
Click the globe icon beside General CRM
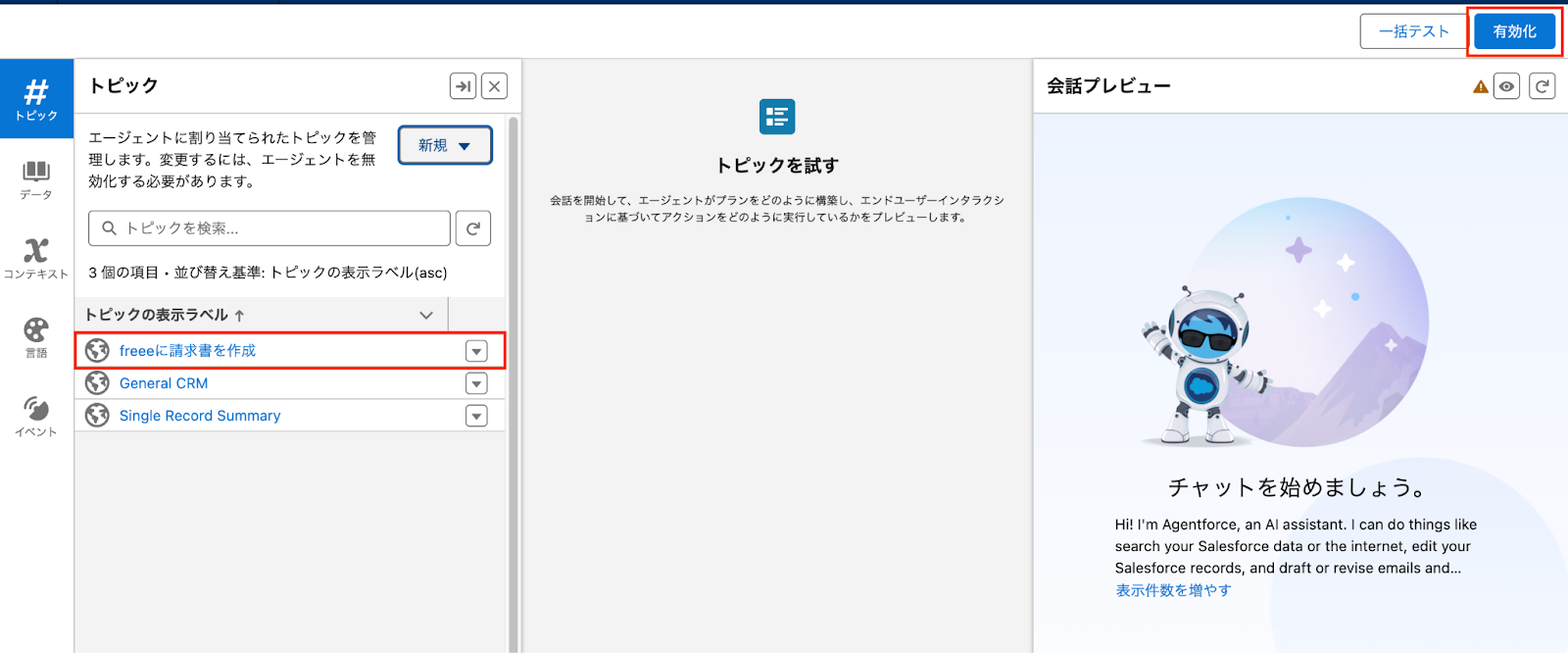[97, 382]
